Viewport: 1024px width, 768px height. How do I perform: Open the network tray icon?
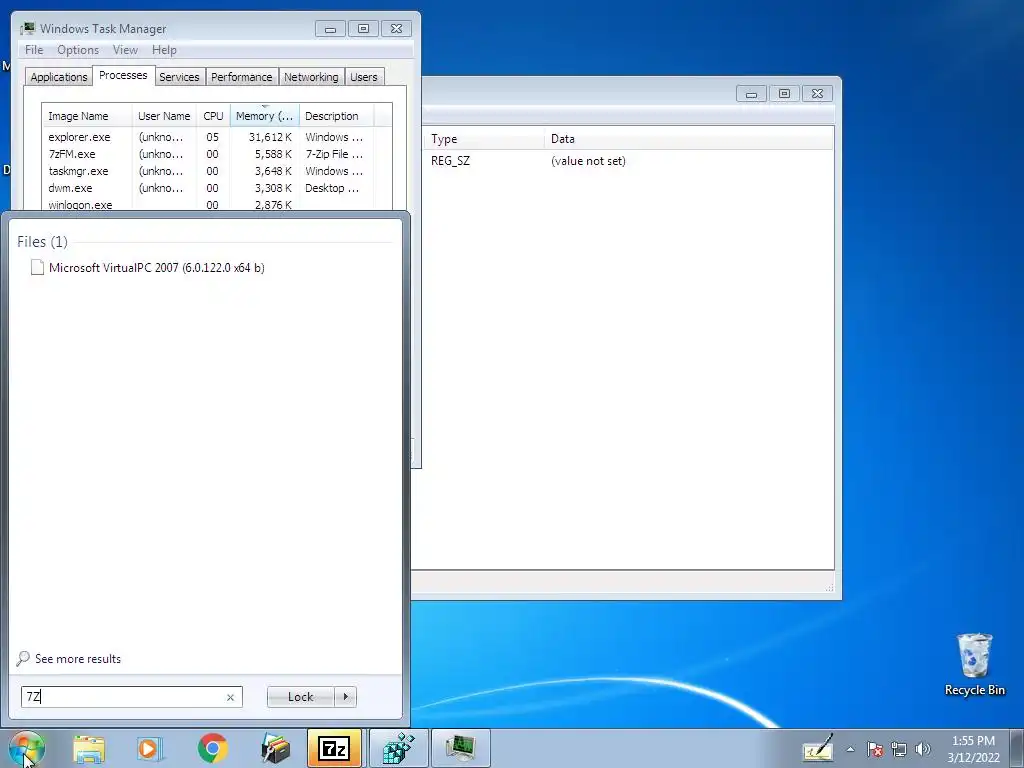(899, 750)
